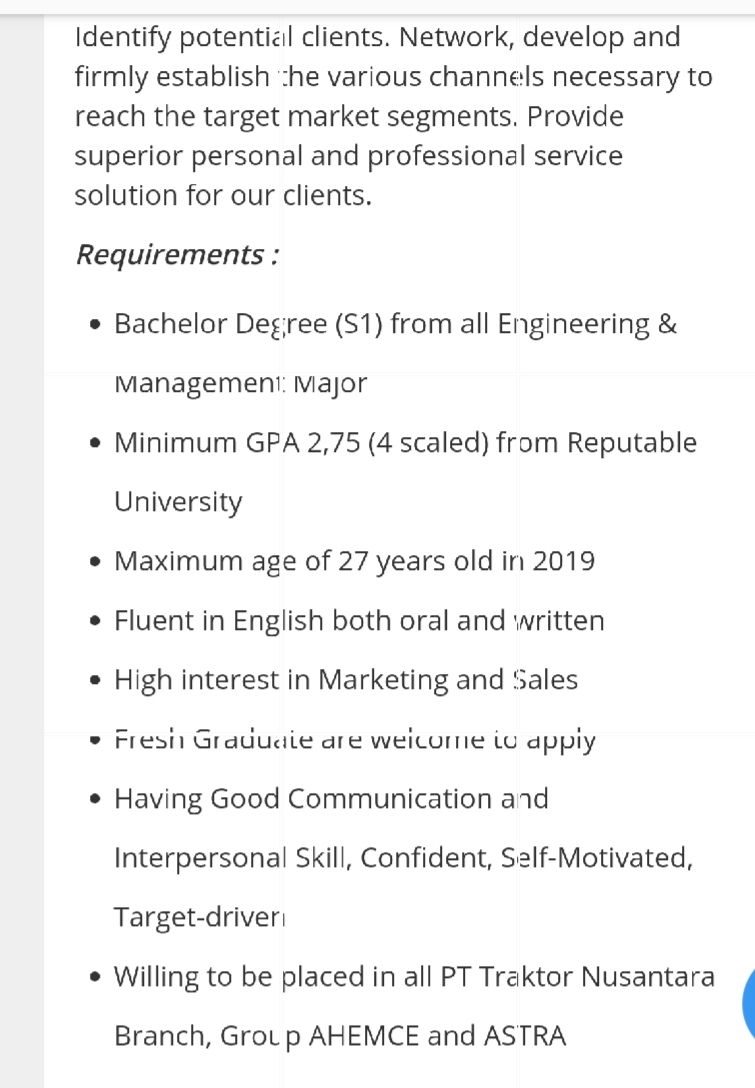Select the 'Target-driven' text

pos(199,917)
